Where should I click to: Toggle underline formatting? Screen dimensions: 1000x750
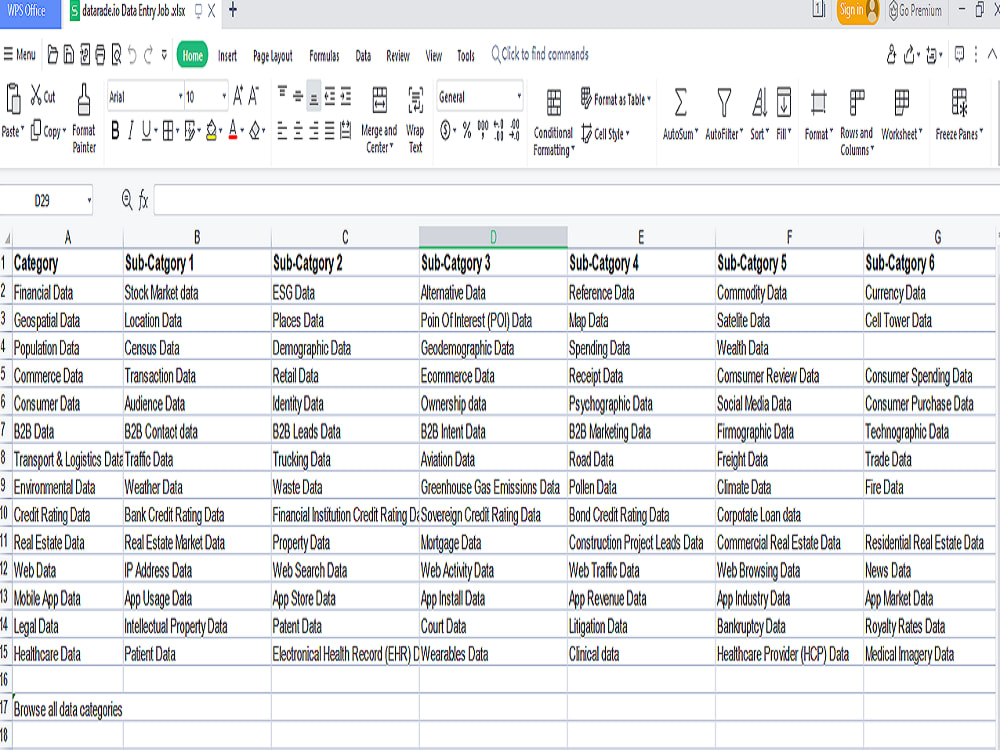[146, 131]
